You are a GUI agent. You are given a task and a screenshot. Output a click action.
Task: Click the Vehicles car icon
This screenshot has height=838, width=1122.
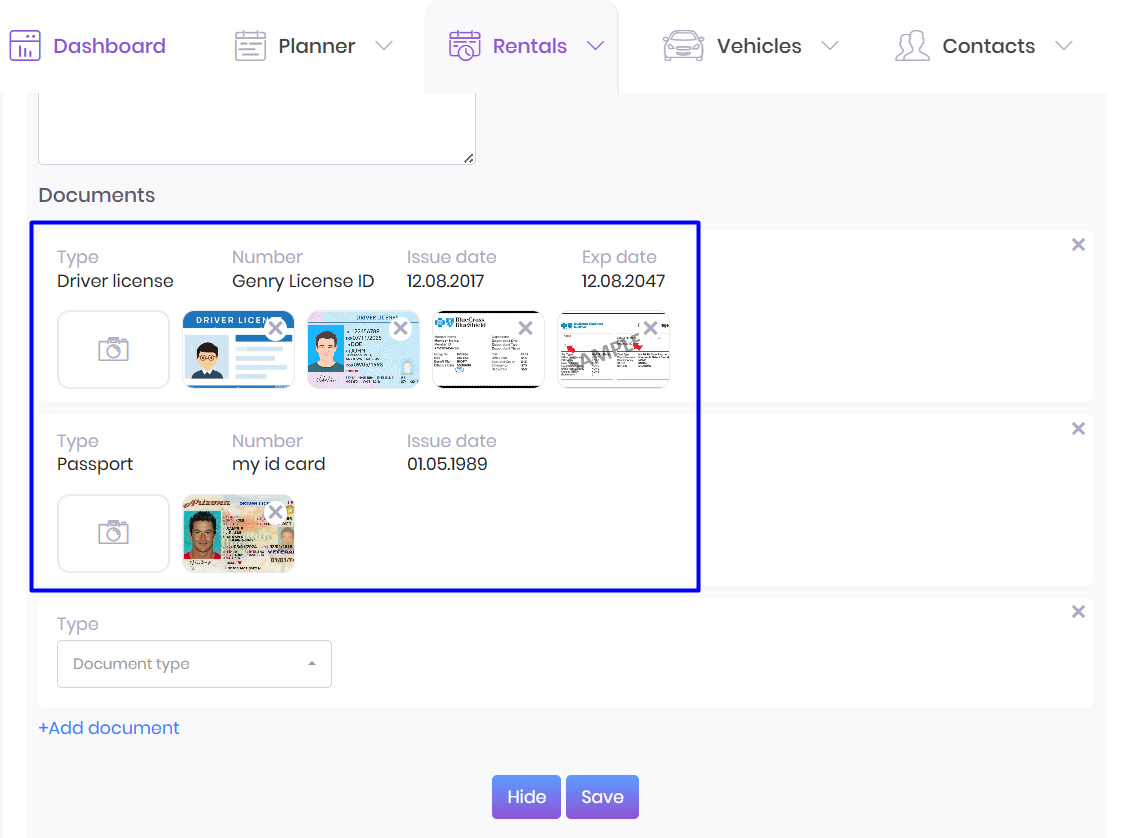coord(683,46)
